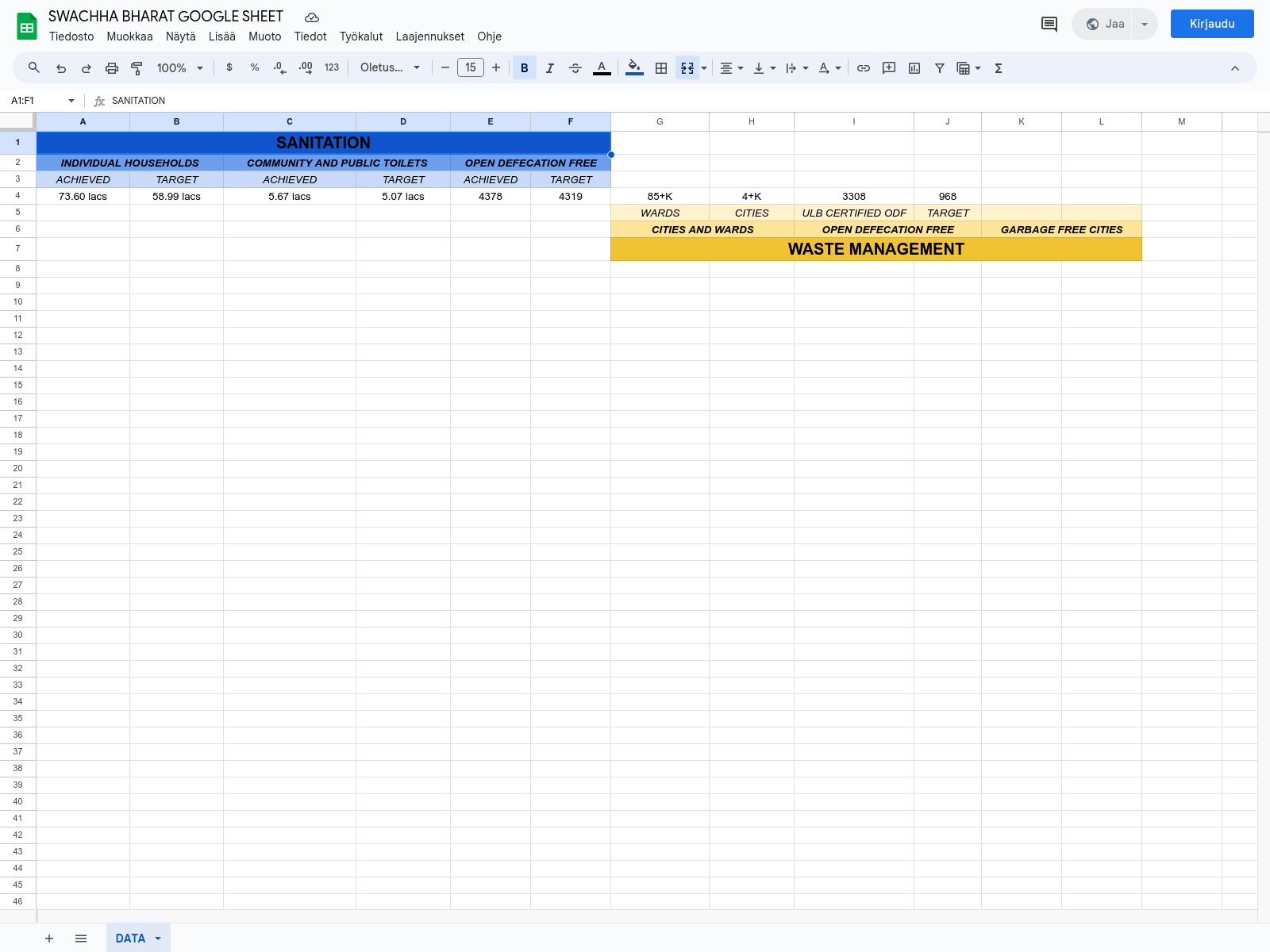This screenshot has height=952, width=1270.
Task: Create a filter funnel icon
Action: click(940, 68)
